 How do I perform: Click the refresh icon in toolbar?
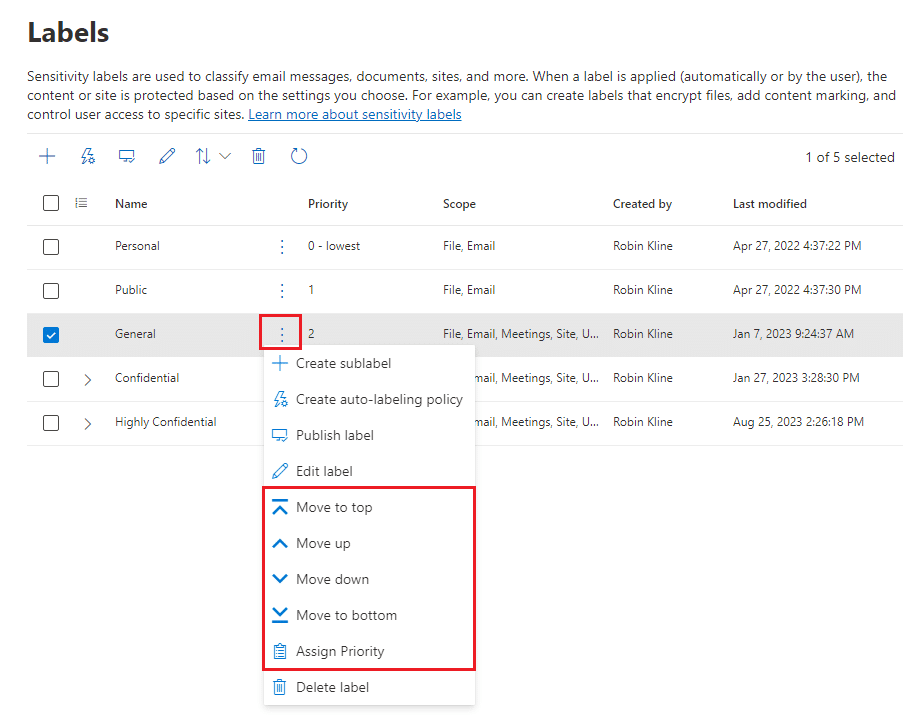(299, 156)
